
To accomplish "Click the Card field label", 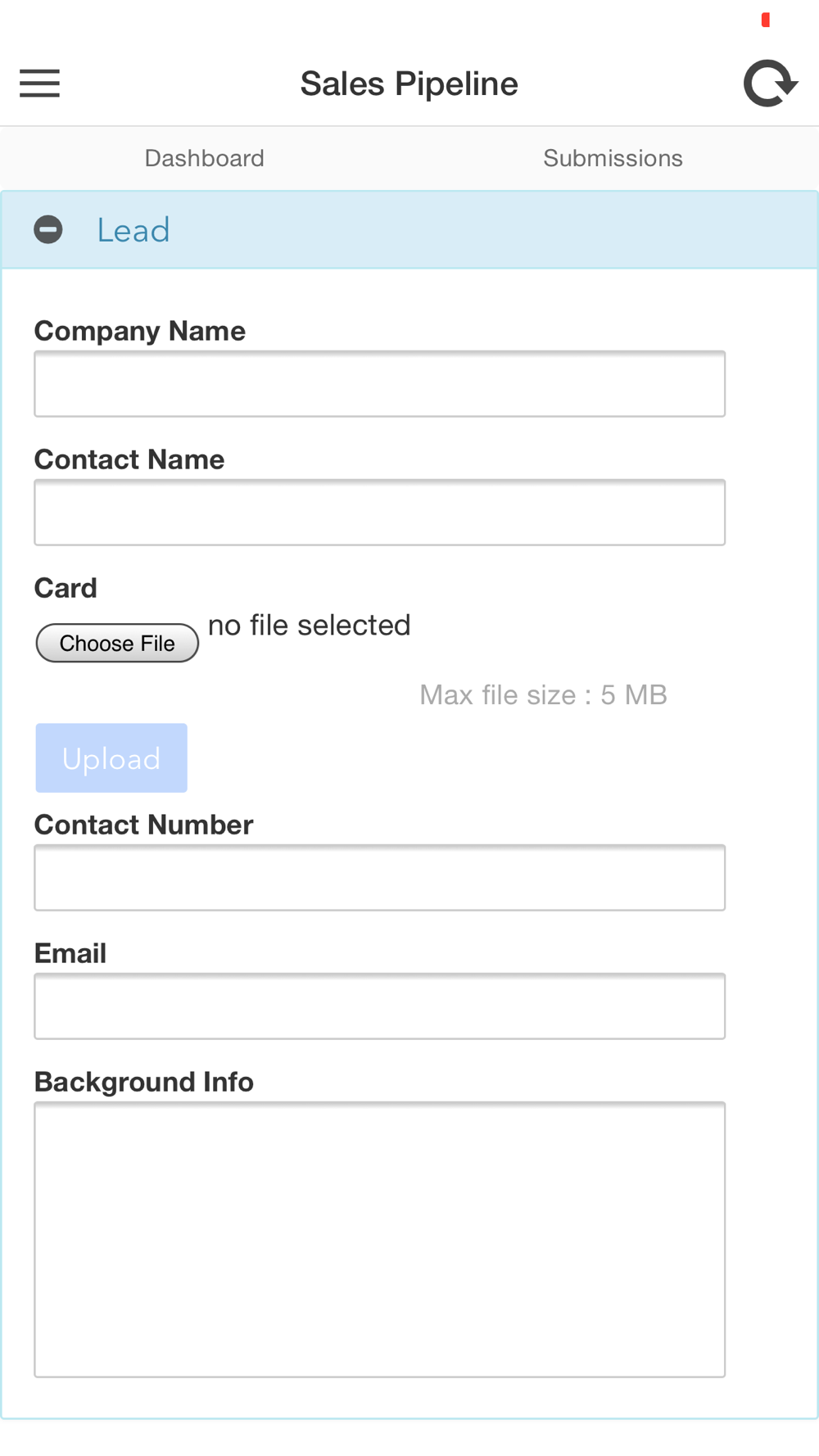I will click(66, 588).
